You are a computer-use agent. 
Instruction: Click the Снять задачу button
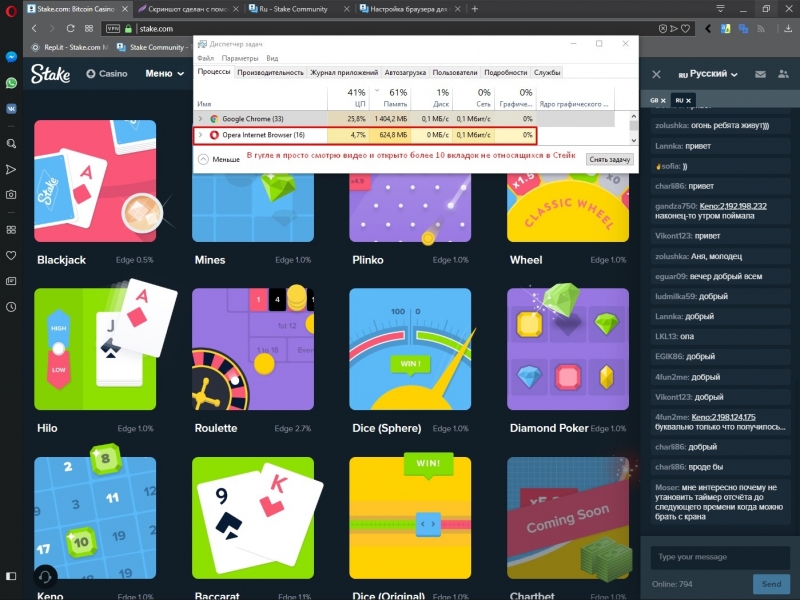point(610,159)
